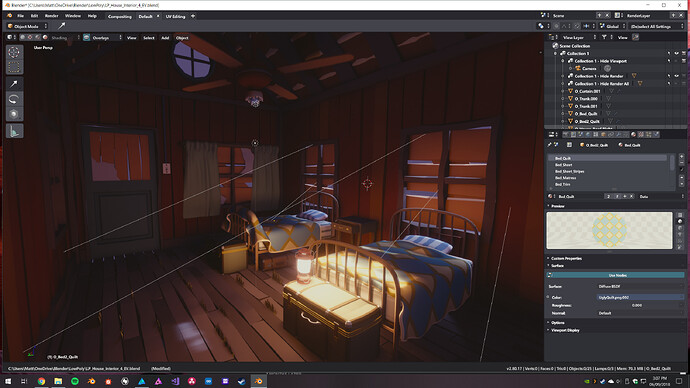Image resolution: width=690 pixels, height=388 pixels.
Task: Open the Render menu
Action: [x=51, y=16]
